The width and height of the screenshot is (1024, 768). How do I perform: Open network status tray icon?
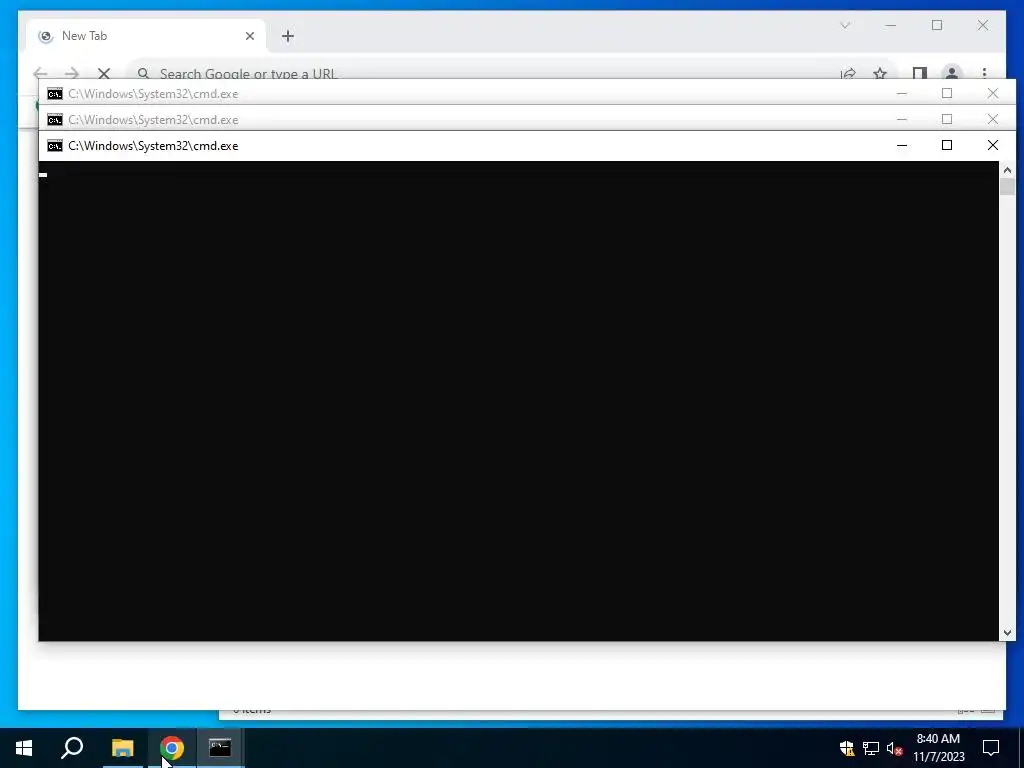871,748
